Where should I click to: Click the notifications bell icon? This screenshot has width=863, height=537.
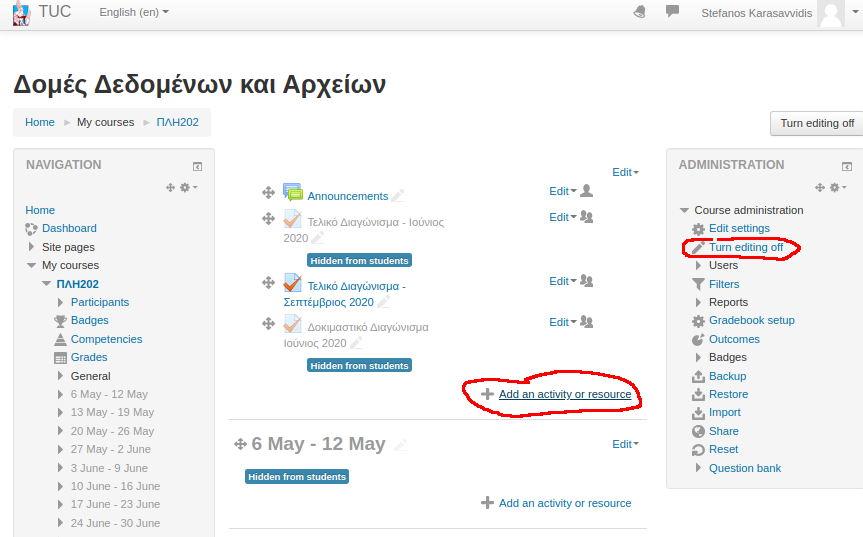(x=640, y=12)
